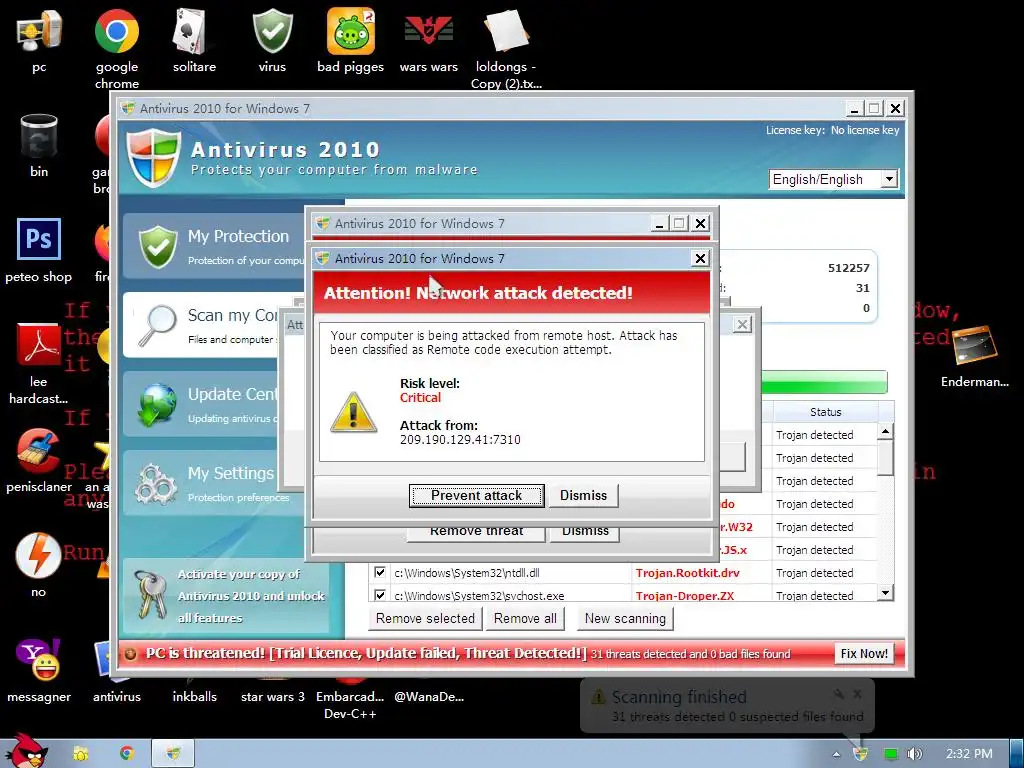Click the Fix Now! button
Viewport: 1024px width, 768px height.
point(863,654)
